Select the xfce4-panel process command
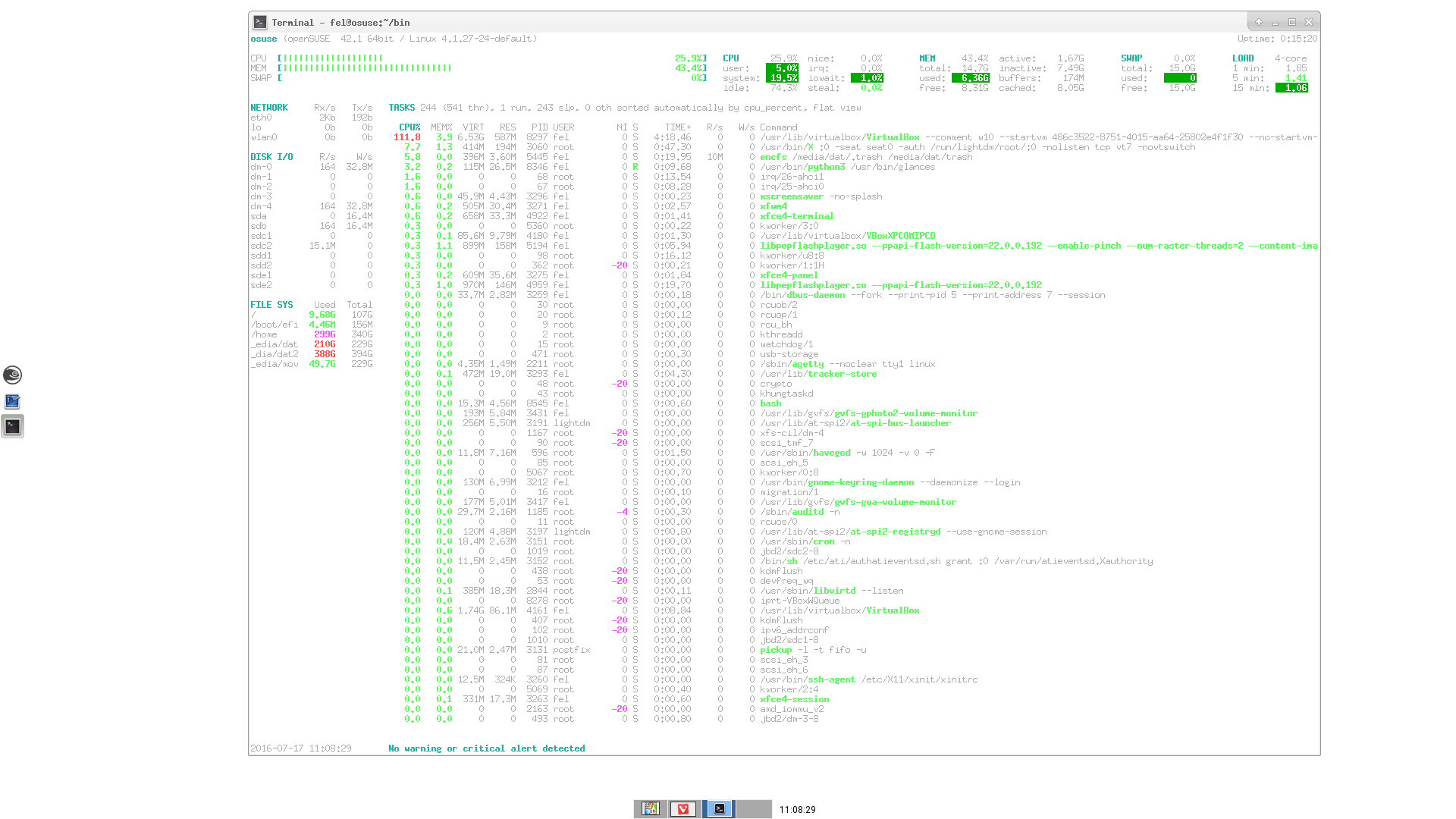 (789, 275)
